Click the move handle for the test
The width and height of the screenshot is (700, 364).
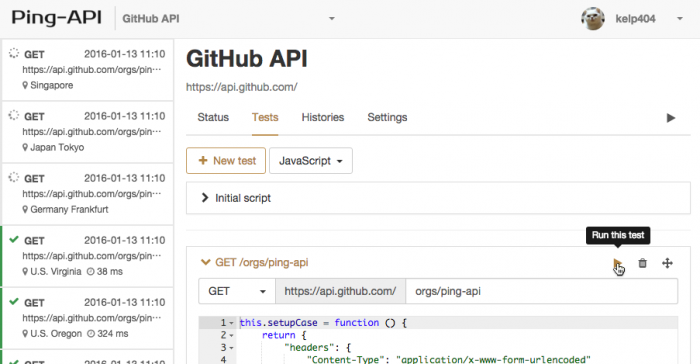(667, 263)
